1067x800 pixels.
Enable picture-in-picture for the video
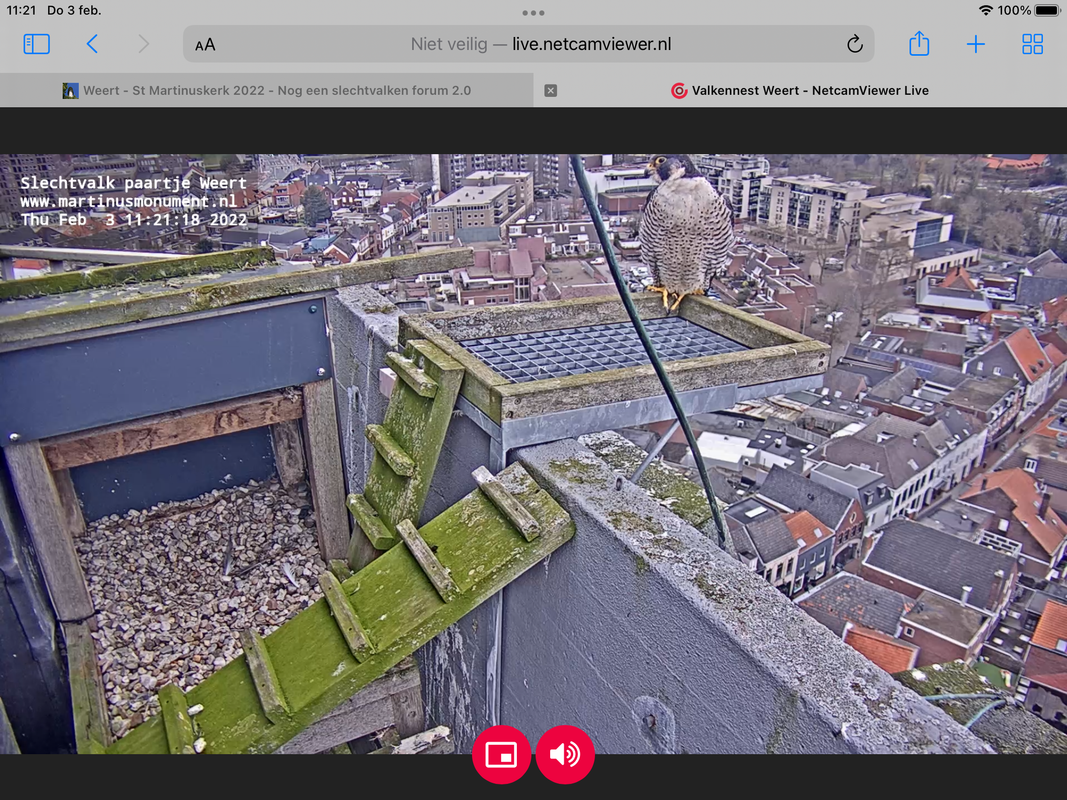coord(502,754)
